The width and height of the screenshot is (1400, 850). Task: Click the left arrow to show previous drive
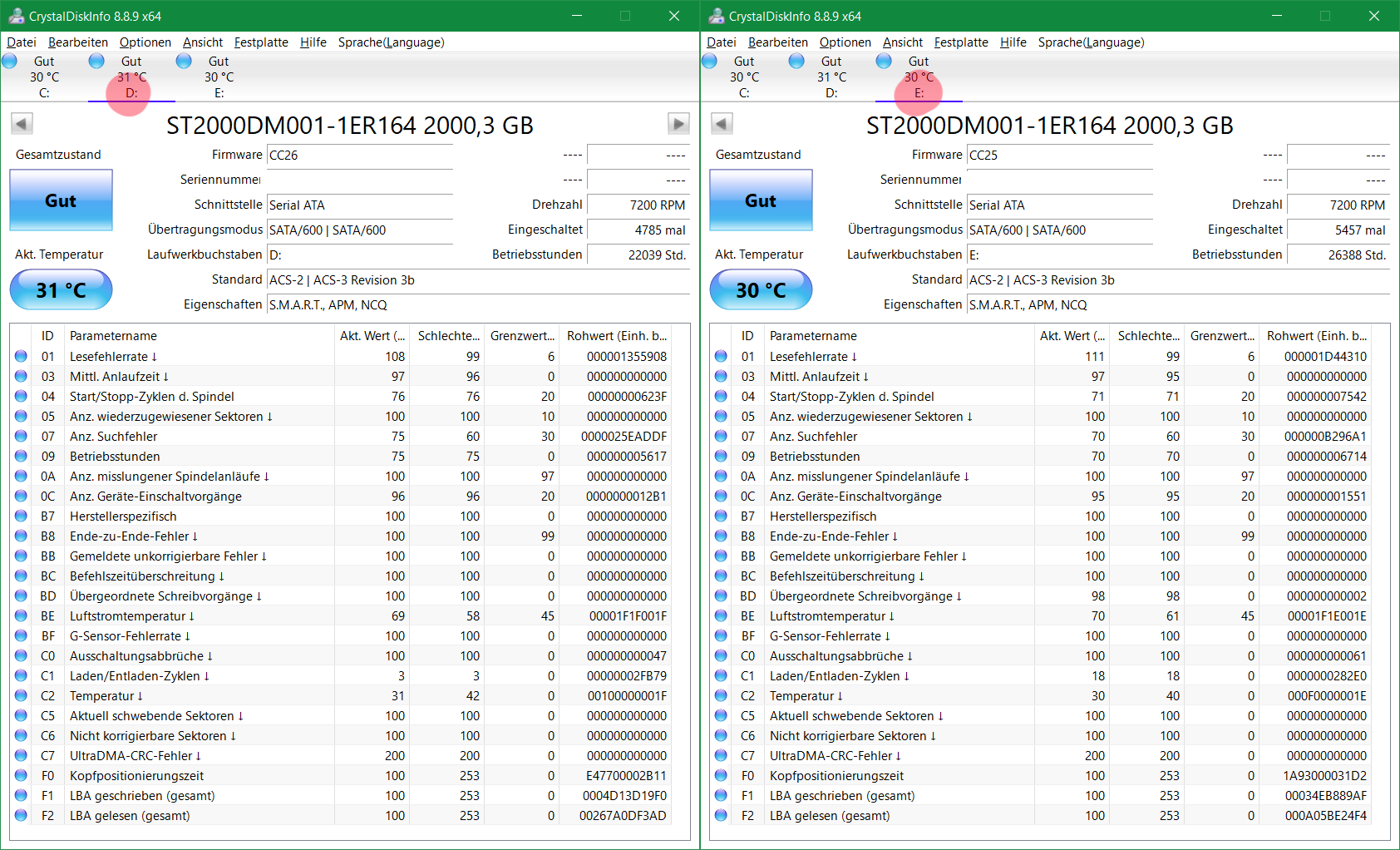pyautogui.click(x=22, y=123)
